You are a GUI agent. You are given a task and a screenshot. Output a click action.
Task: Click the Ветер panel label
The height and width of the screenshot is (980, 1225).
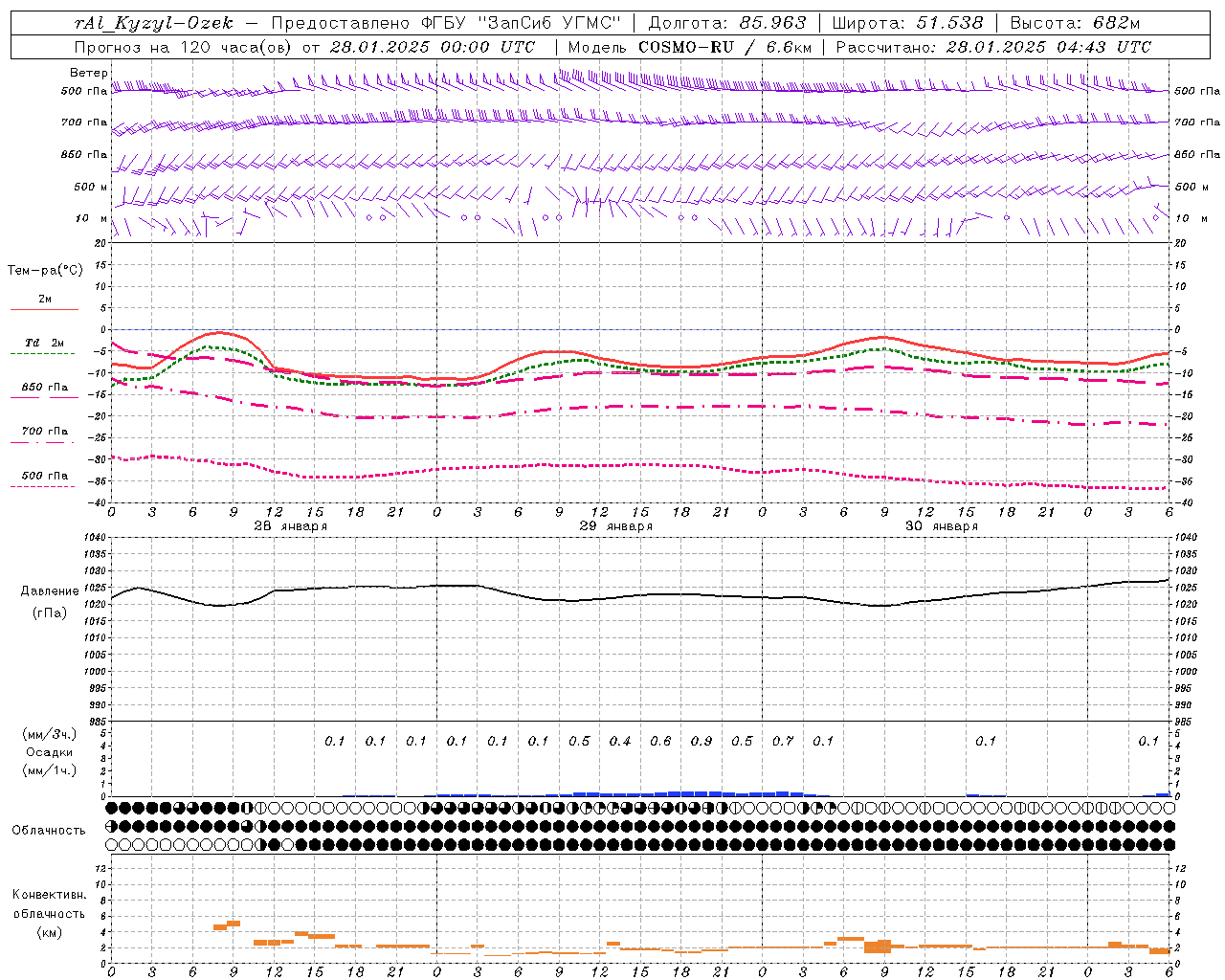pyautogui.click(x=89, y=73)
